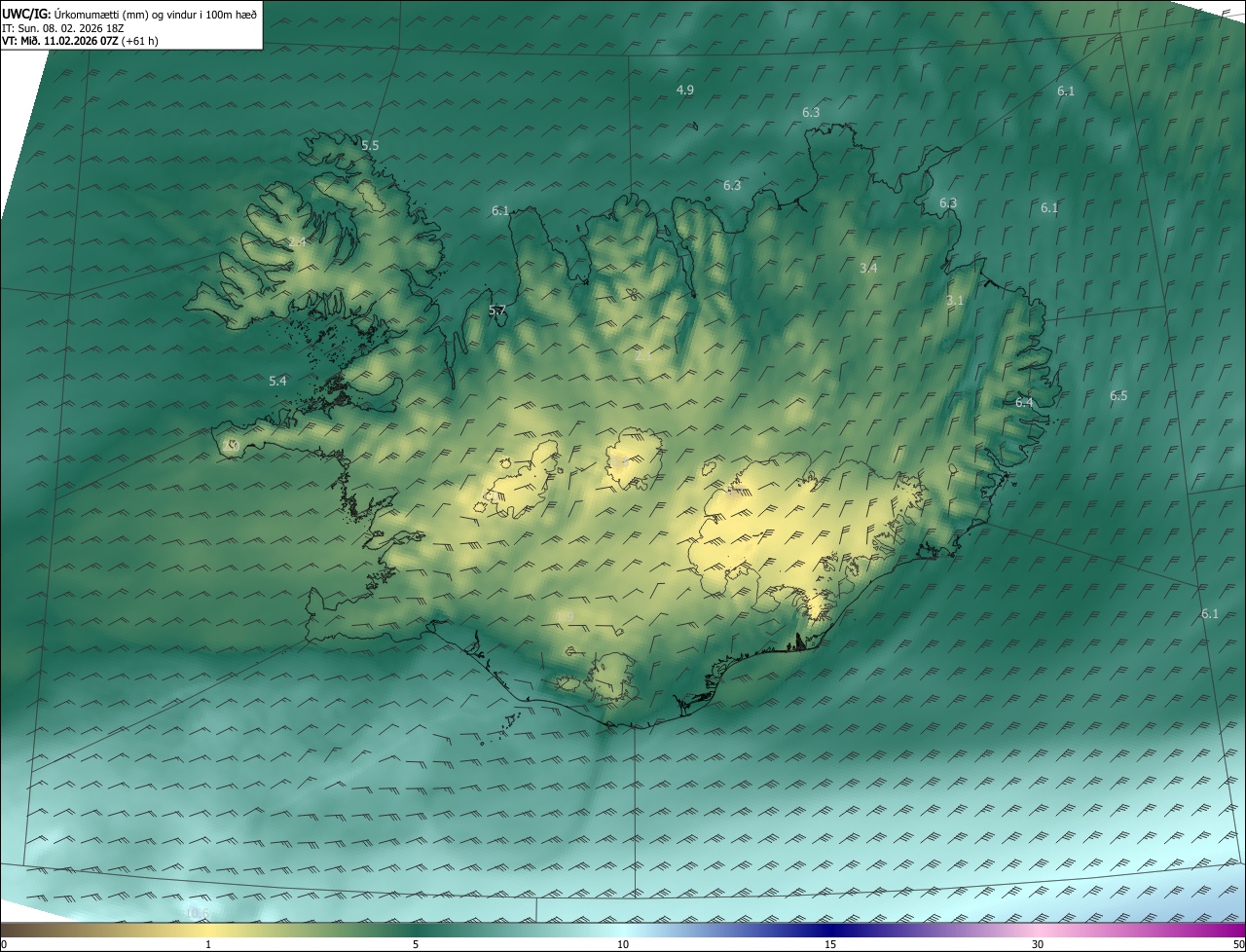1246x952 pixels.
Task: Click the 15 tick on the colorbar
Action: 830,944
